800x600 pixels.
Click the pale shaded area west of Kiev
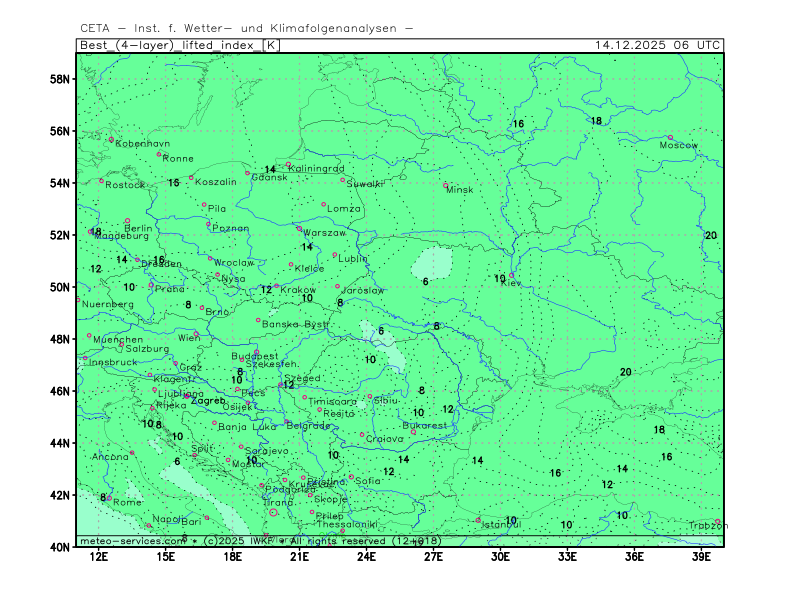[433, 264]
